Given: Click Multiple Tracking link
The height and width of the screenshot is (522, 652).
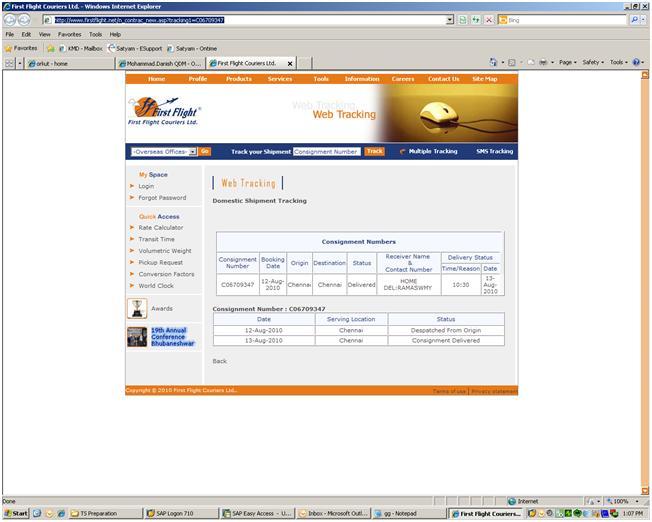Looking at the screenshot, I should point(433,151).
